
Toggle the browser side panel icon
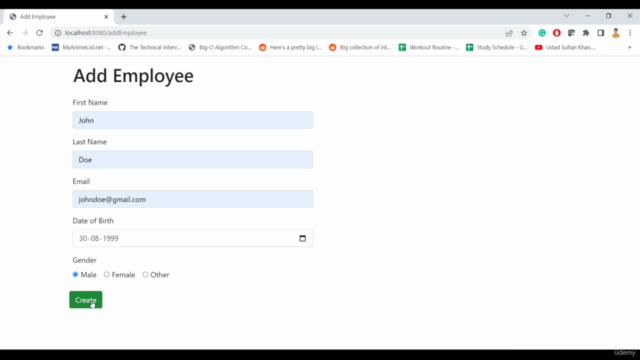[x=601, y=33]
